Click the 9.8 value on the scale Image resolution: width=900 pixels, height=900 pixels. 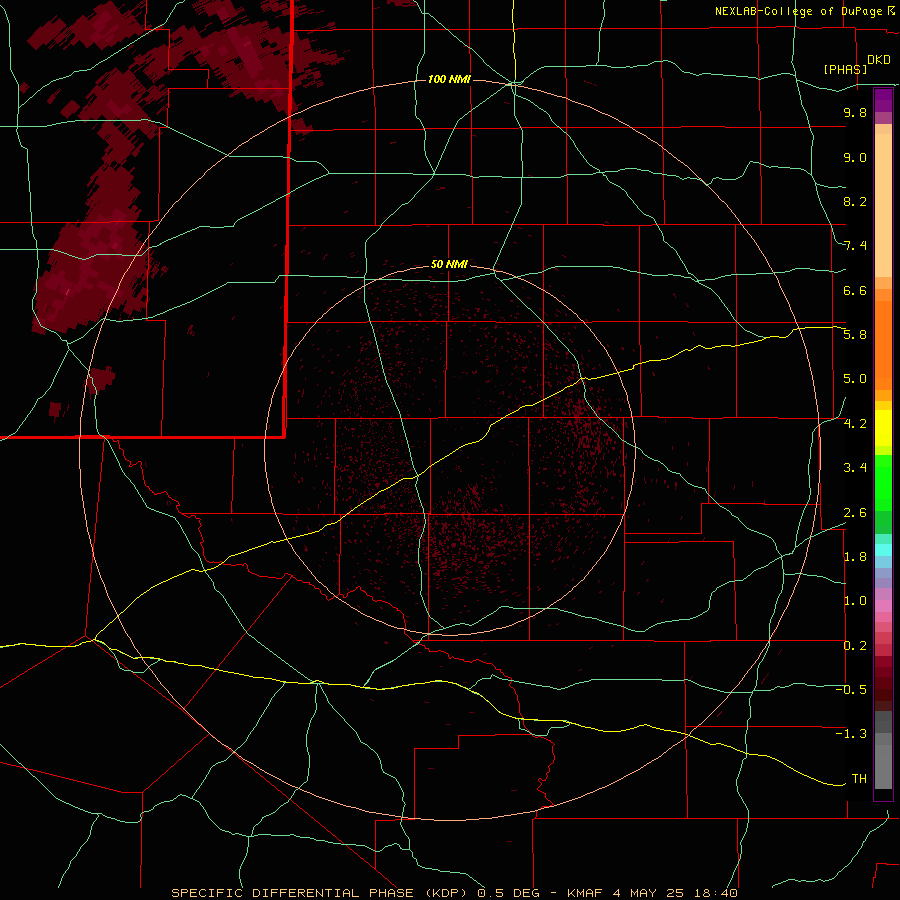tap(855, 113)
